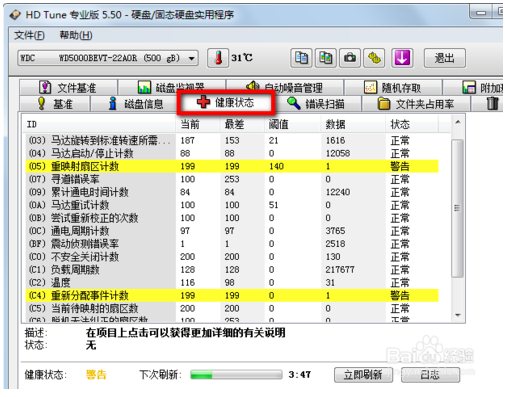
Task: Switch to the 自动噪音管理 tab
Action: click(x=285, y=87)
